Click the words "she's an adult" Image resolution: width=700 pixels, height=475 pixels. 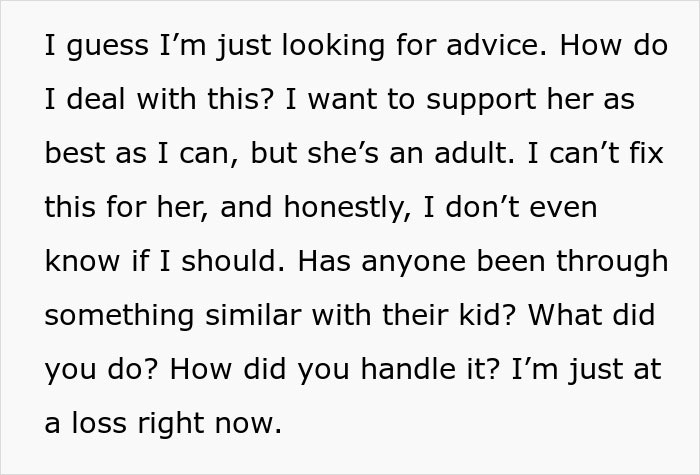point(412,156)
